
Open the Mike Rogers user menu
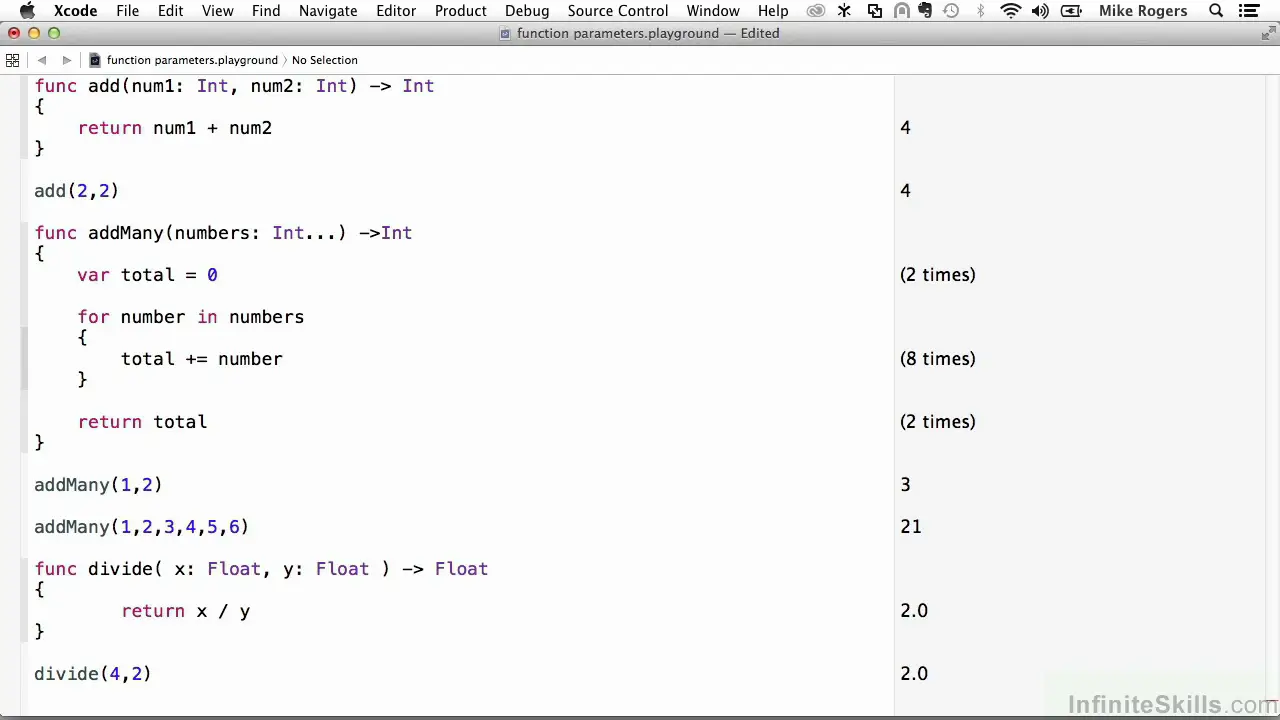1143,11
